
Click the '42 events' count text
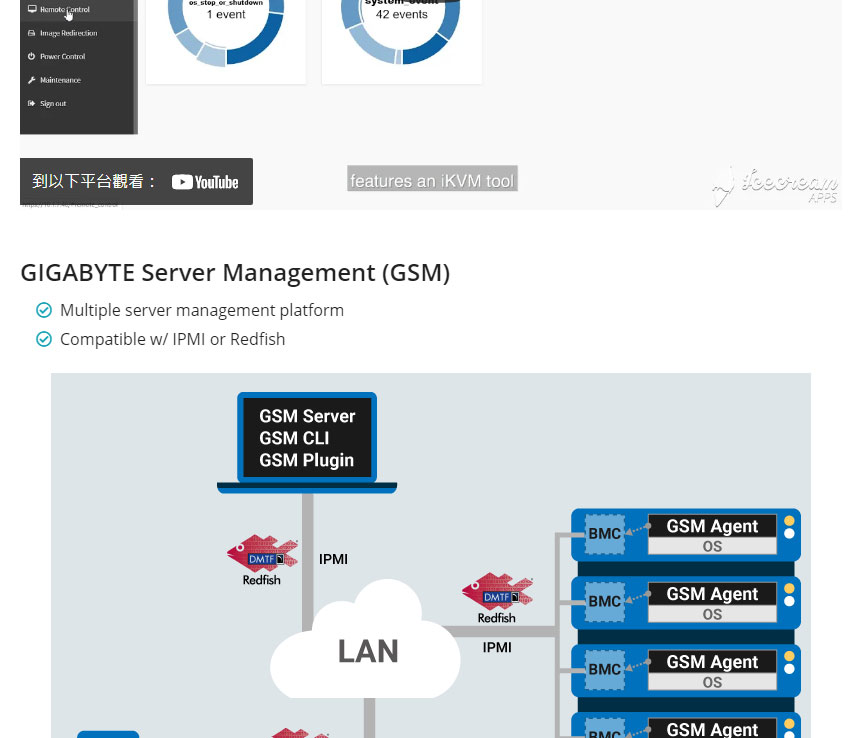click(401, 15)
